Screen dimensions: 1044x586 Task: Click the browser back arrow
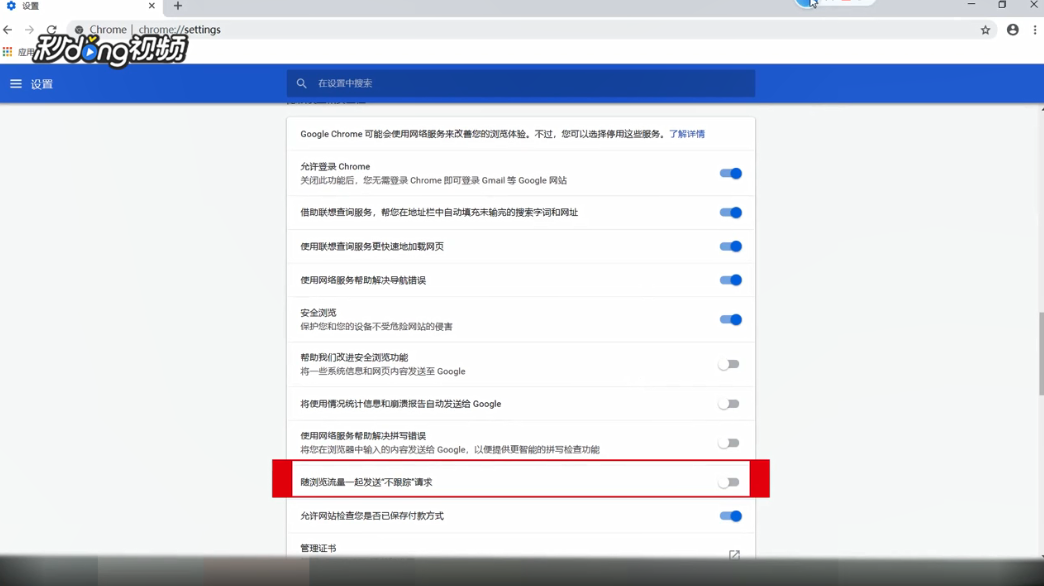coord(10,30)
